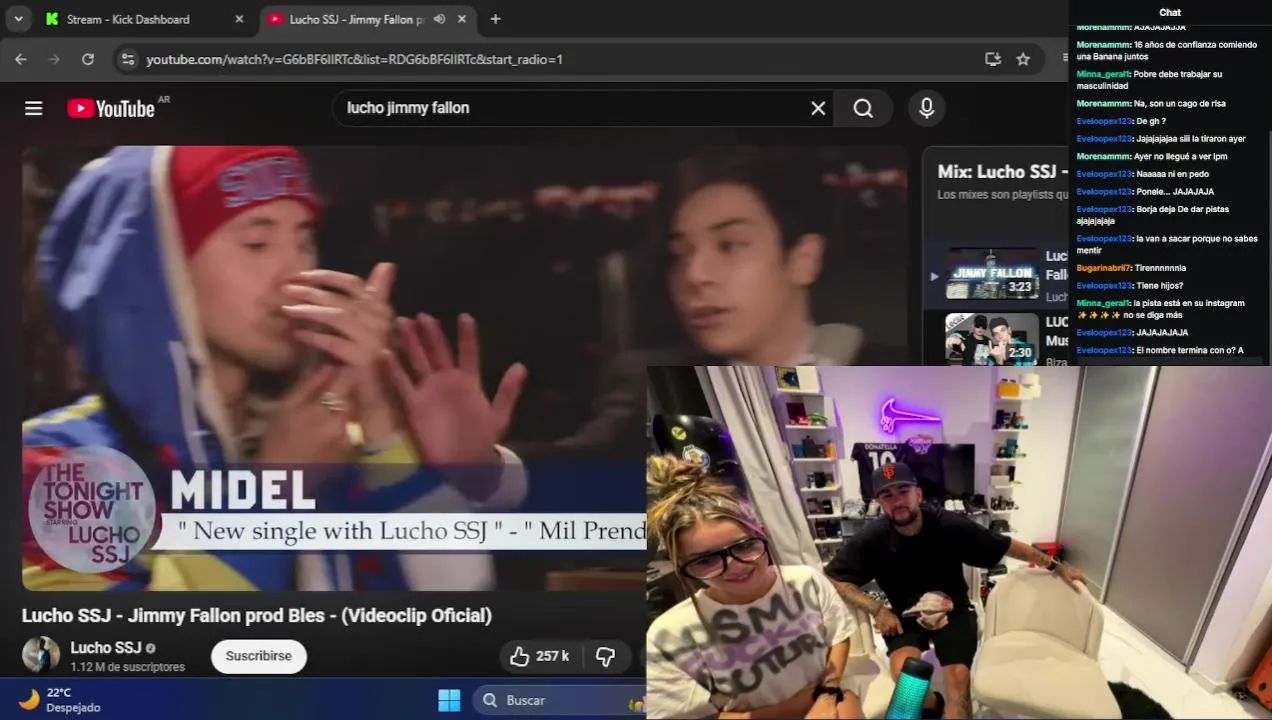This screenshot has height=720, width=1272.
Task: Click username Bugarinabril7 in chat
Action: point(1104,268)
